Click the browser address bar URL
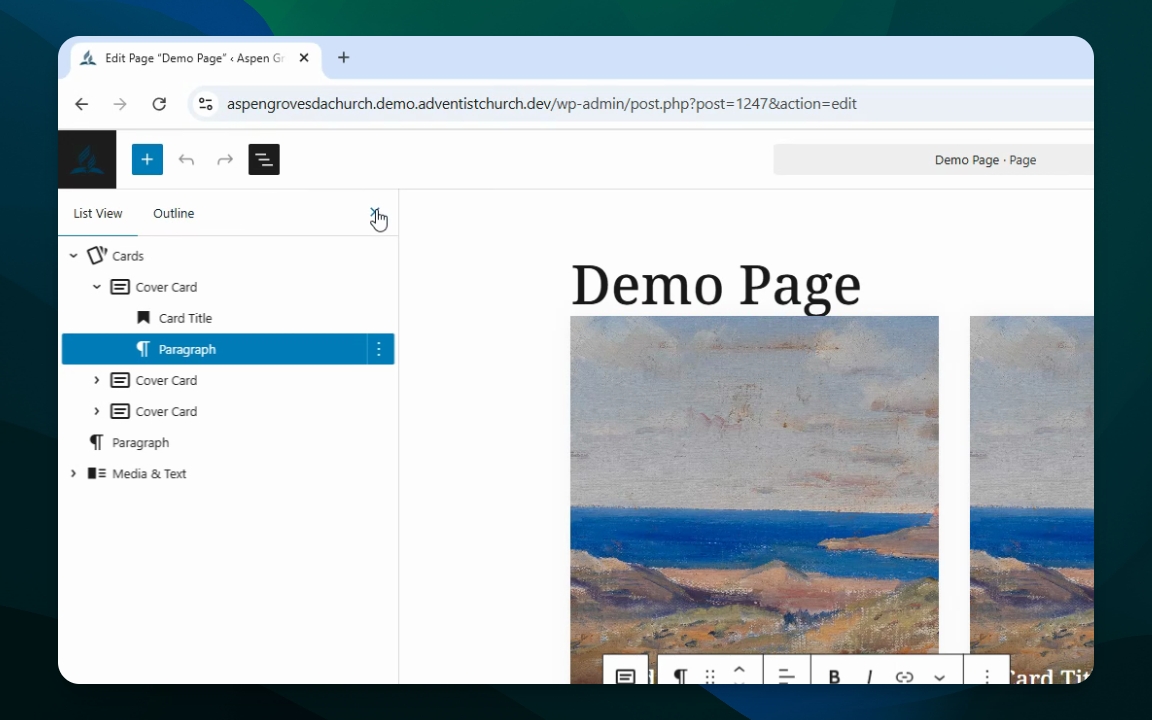Image resolution: width=1152 pixels, height=720 pixels. click(541, 104)
